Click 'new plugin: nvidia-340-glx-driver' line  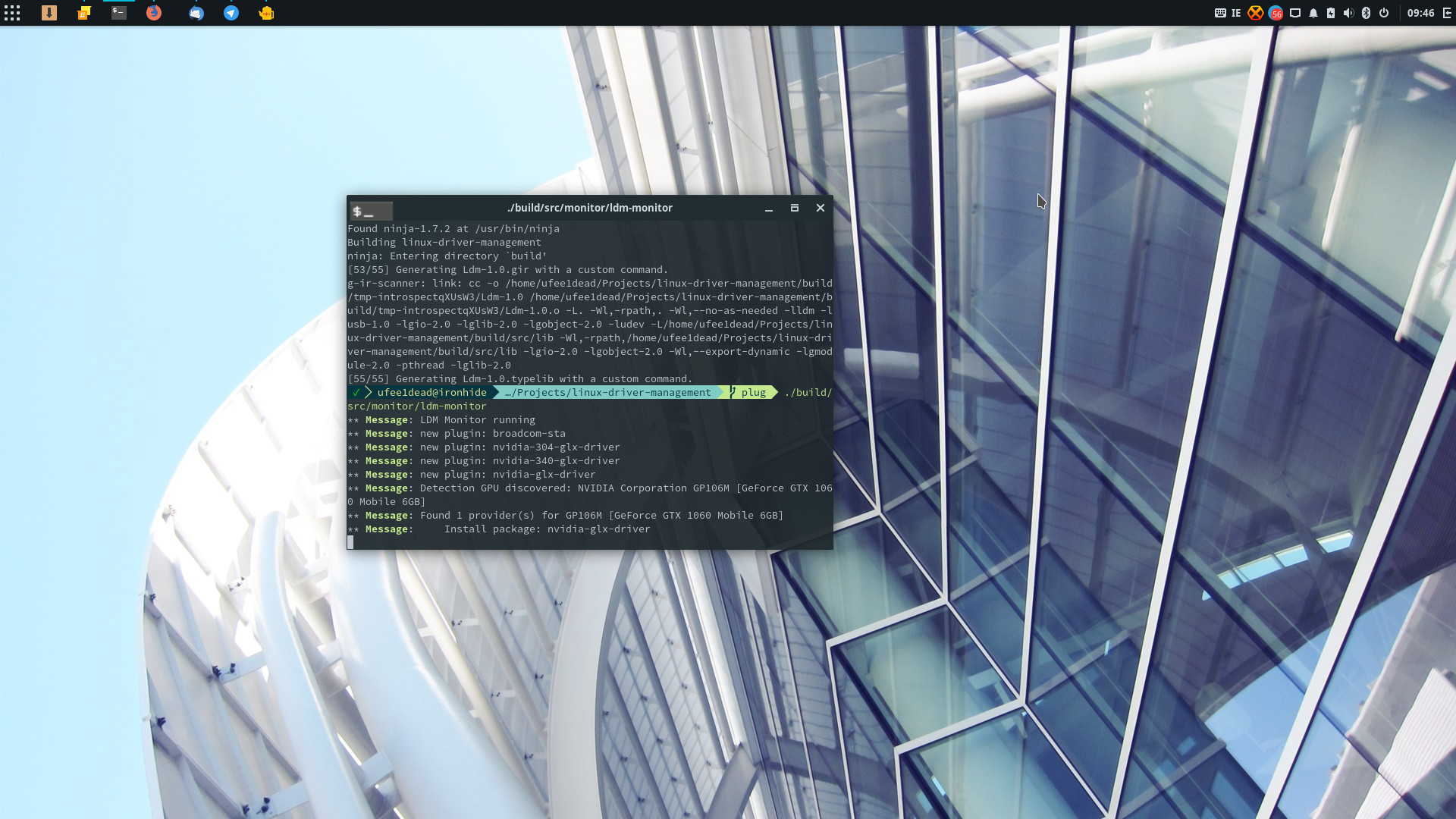click(x=484, y=461)
